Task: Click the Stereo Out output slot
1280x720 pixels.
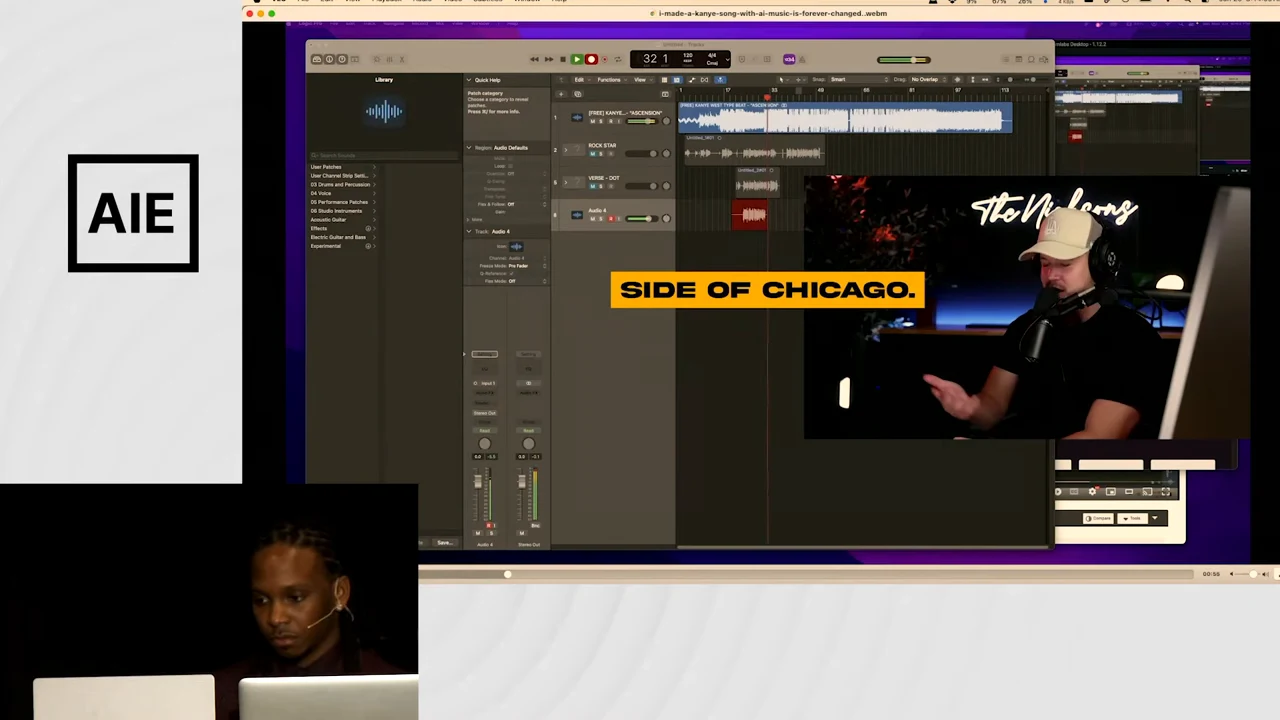Action: [x=485, y=413]
